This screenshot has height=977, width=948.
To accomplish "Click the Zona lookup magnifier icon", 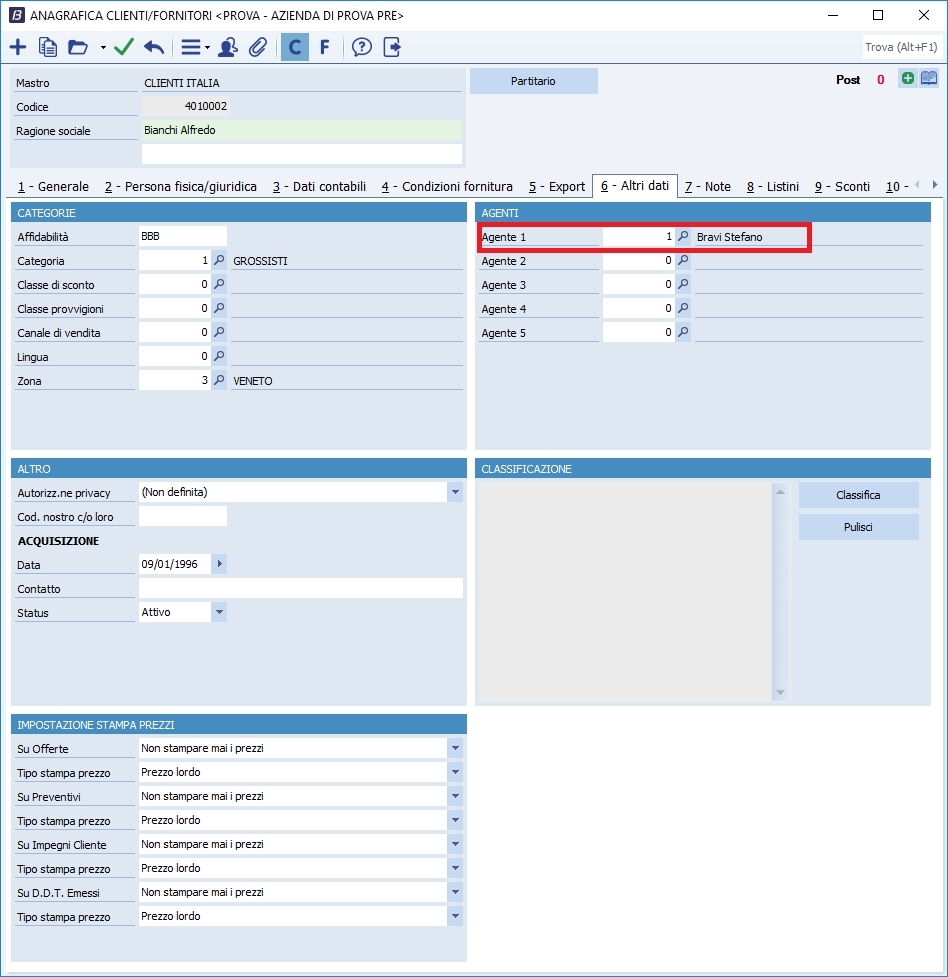I will (219, 380).
